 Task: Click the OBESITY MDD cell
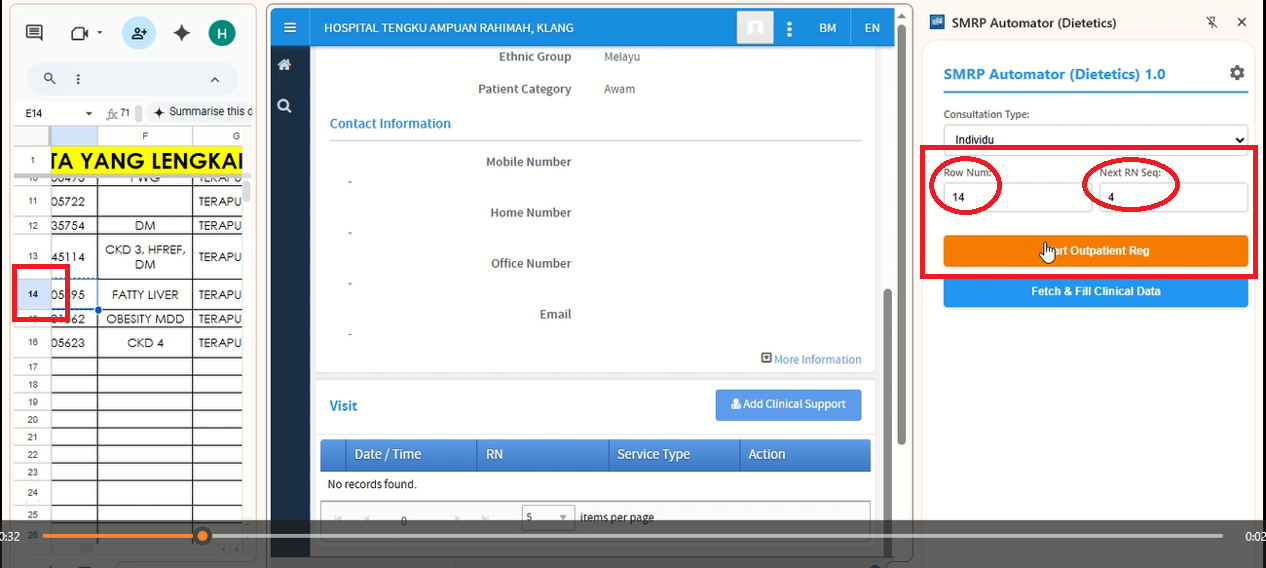145,319
